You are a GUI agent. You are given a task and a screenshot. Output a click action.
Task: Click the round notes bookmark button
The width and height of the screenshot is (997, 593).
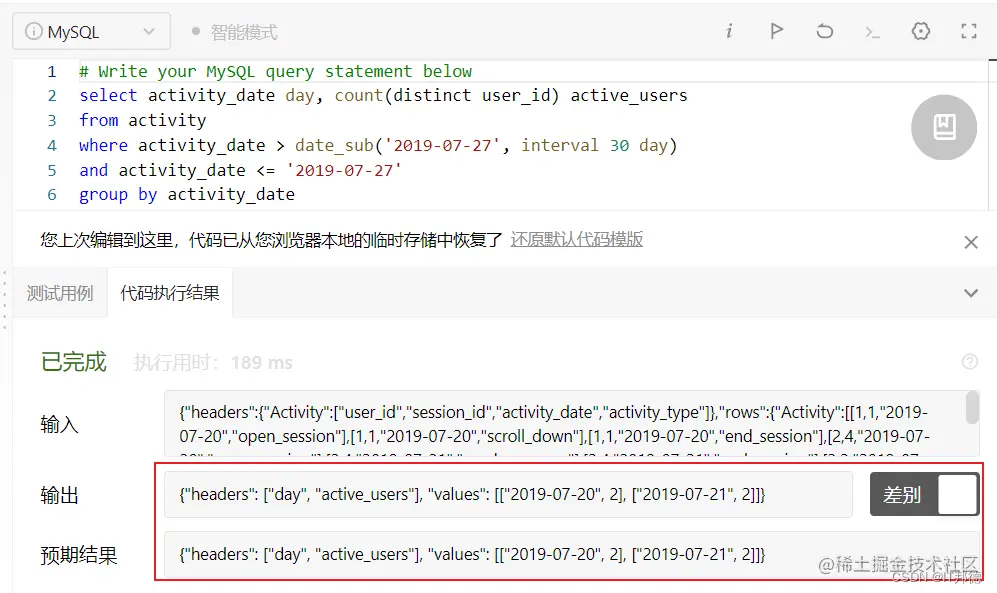click(x=944, y=127)
